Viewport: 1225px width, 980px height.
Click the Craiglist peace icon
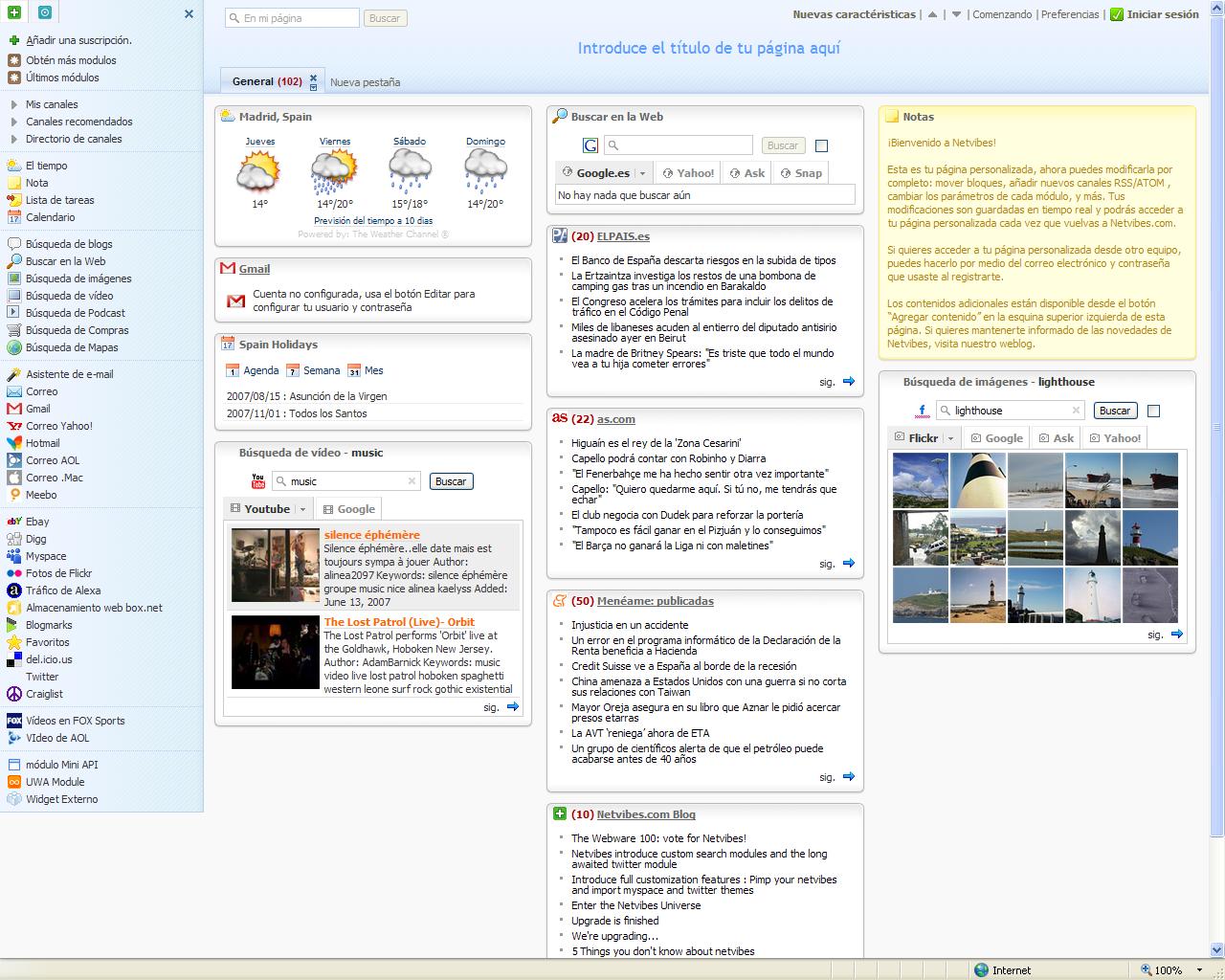14,694
